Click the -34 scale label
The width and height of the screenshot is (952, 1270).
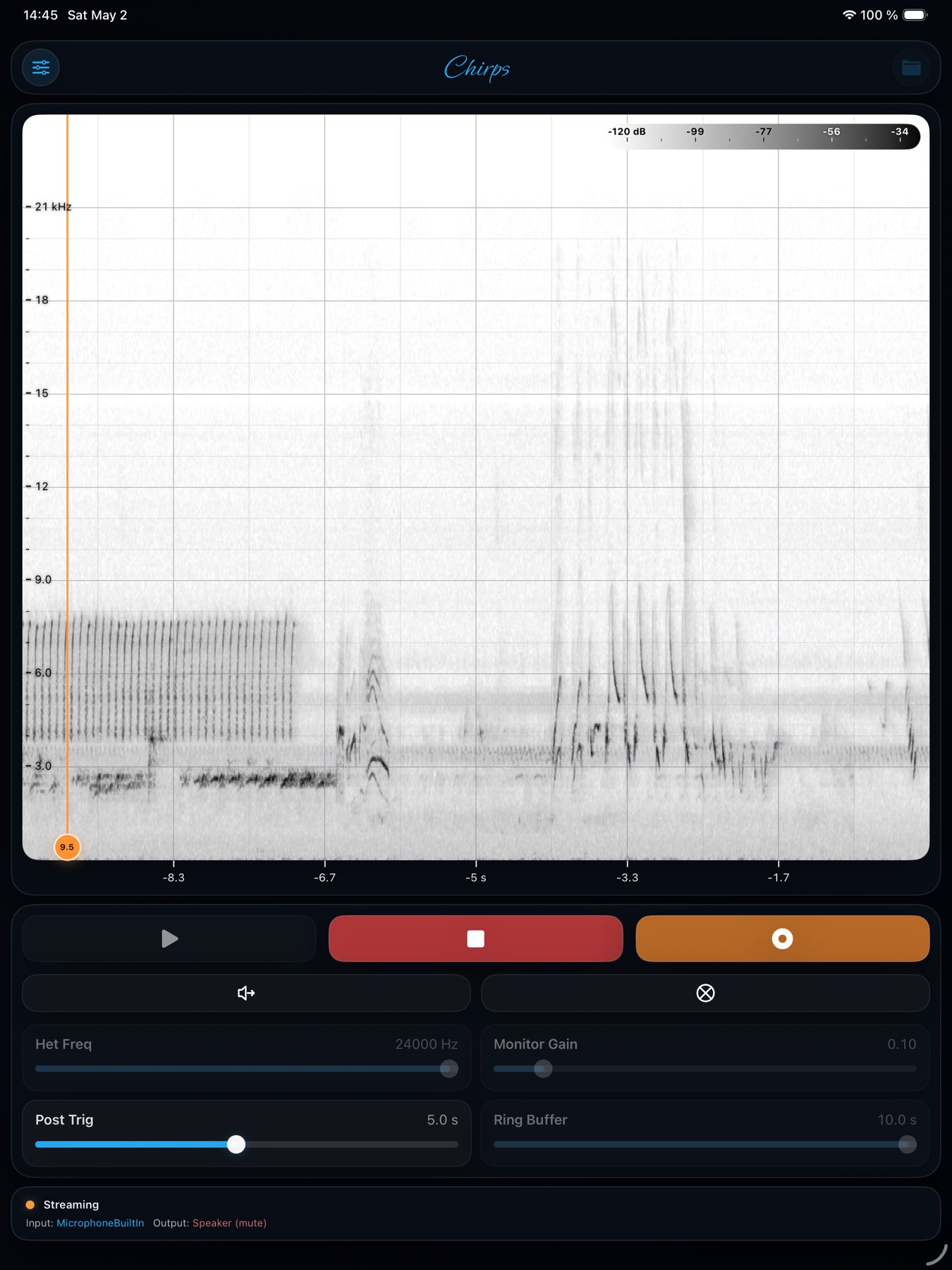[x=900, y=131]
